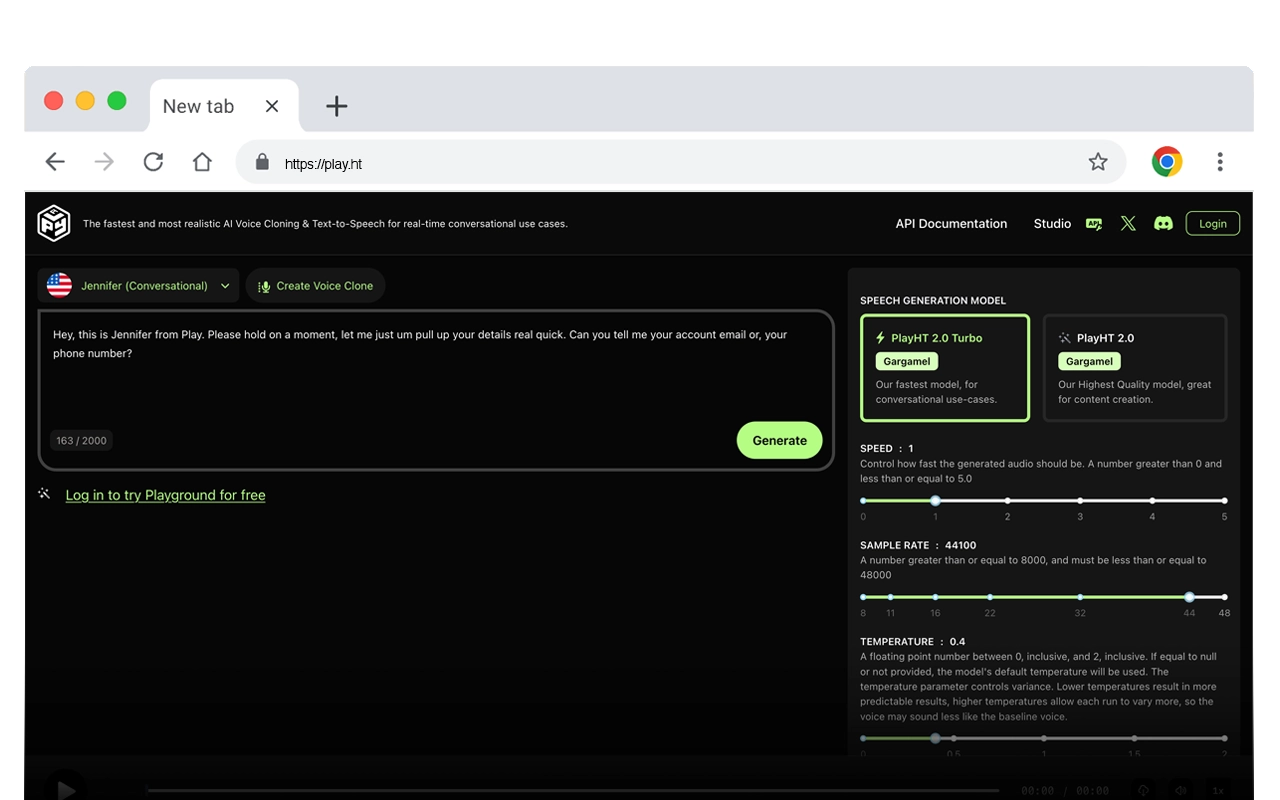Screen dimensions: 1280x800
Task: Click the audio progress bar
Action: tap(572, 790)
